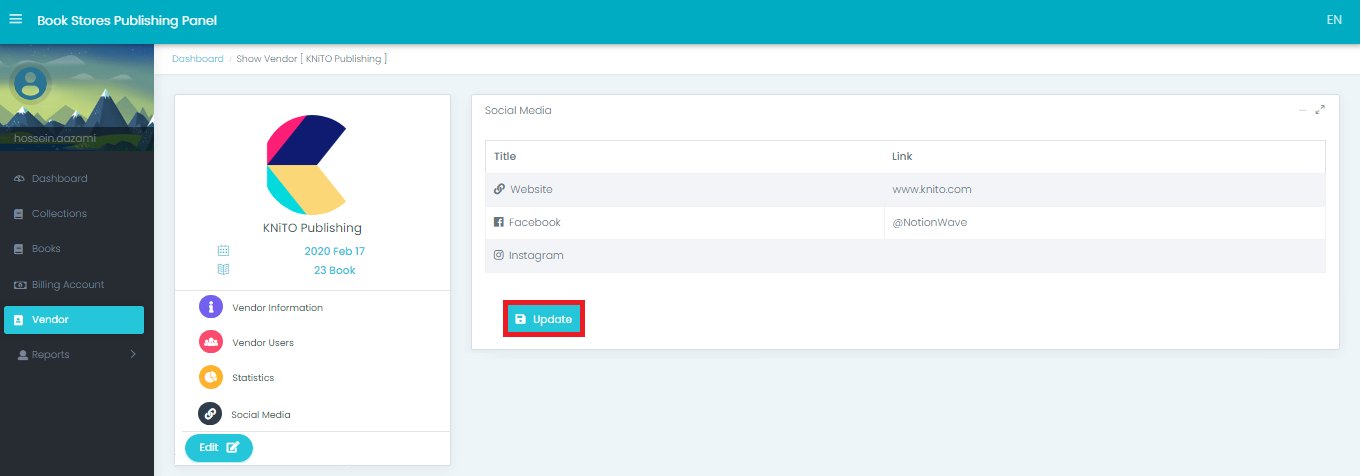Open Books in the sidebar
Screen dimensions: 1361x476
[46, 249]
